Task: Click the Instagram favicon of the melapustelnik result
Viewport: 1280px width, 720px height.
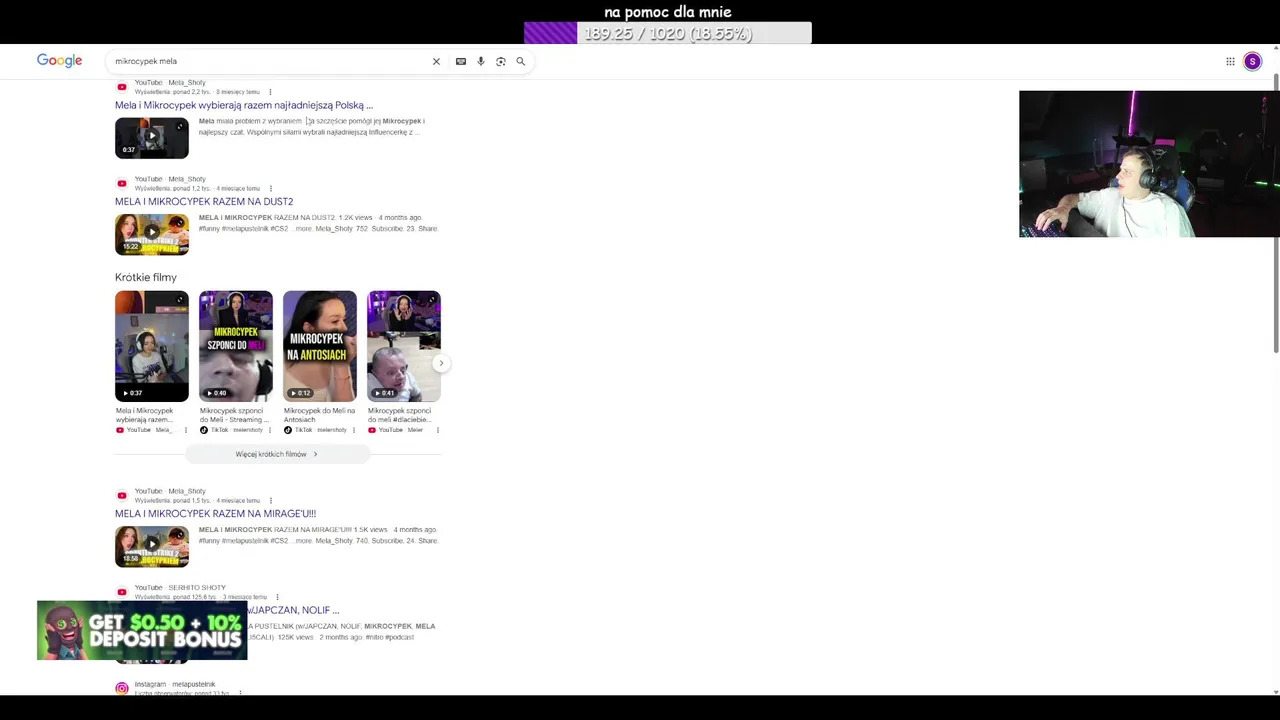Action: [x=122, y=688]
